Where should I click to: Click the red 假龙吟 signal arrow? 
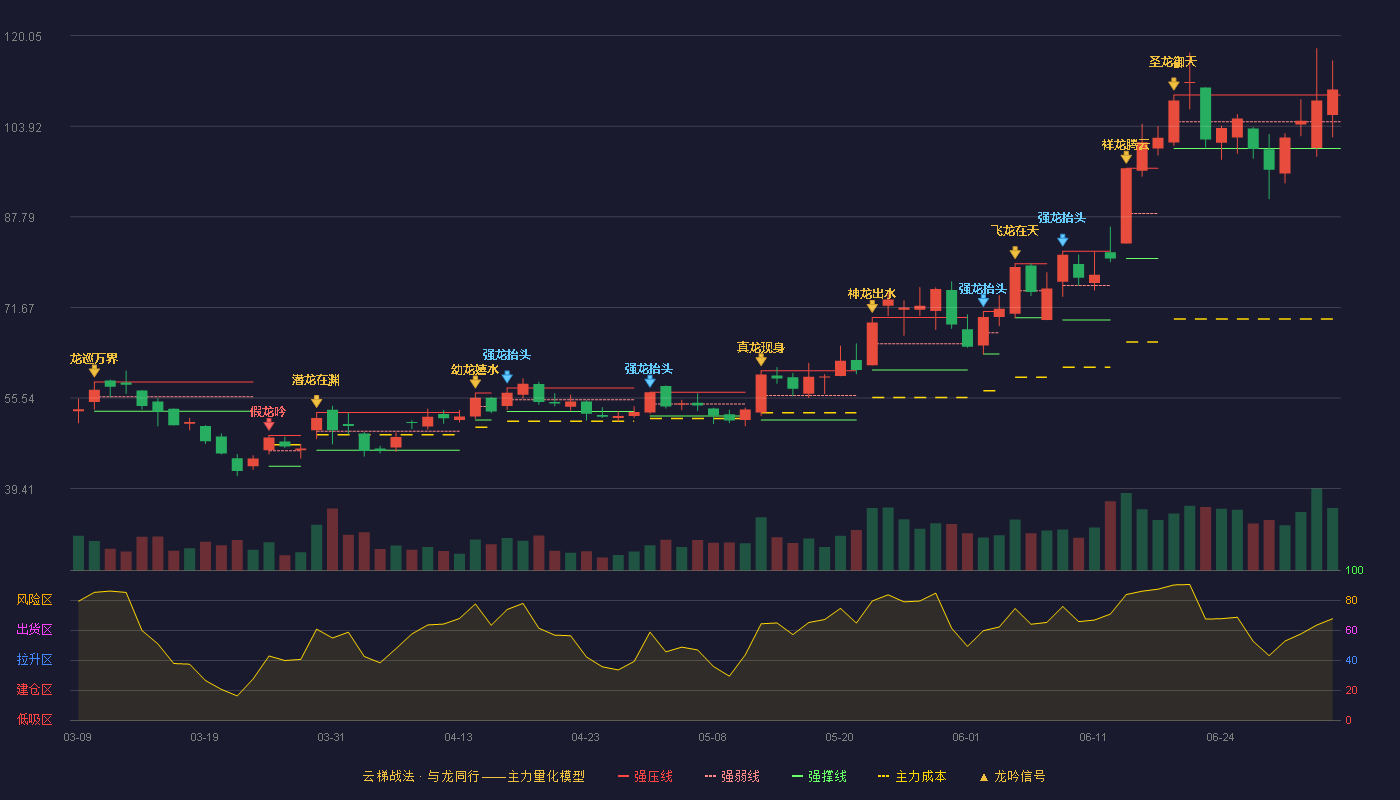(x=269, y=425)
